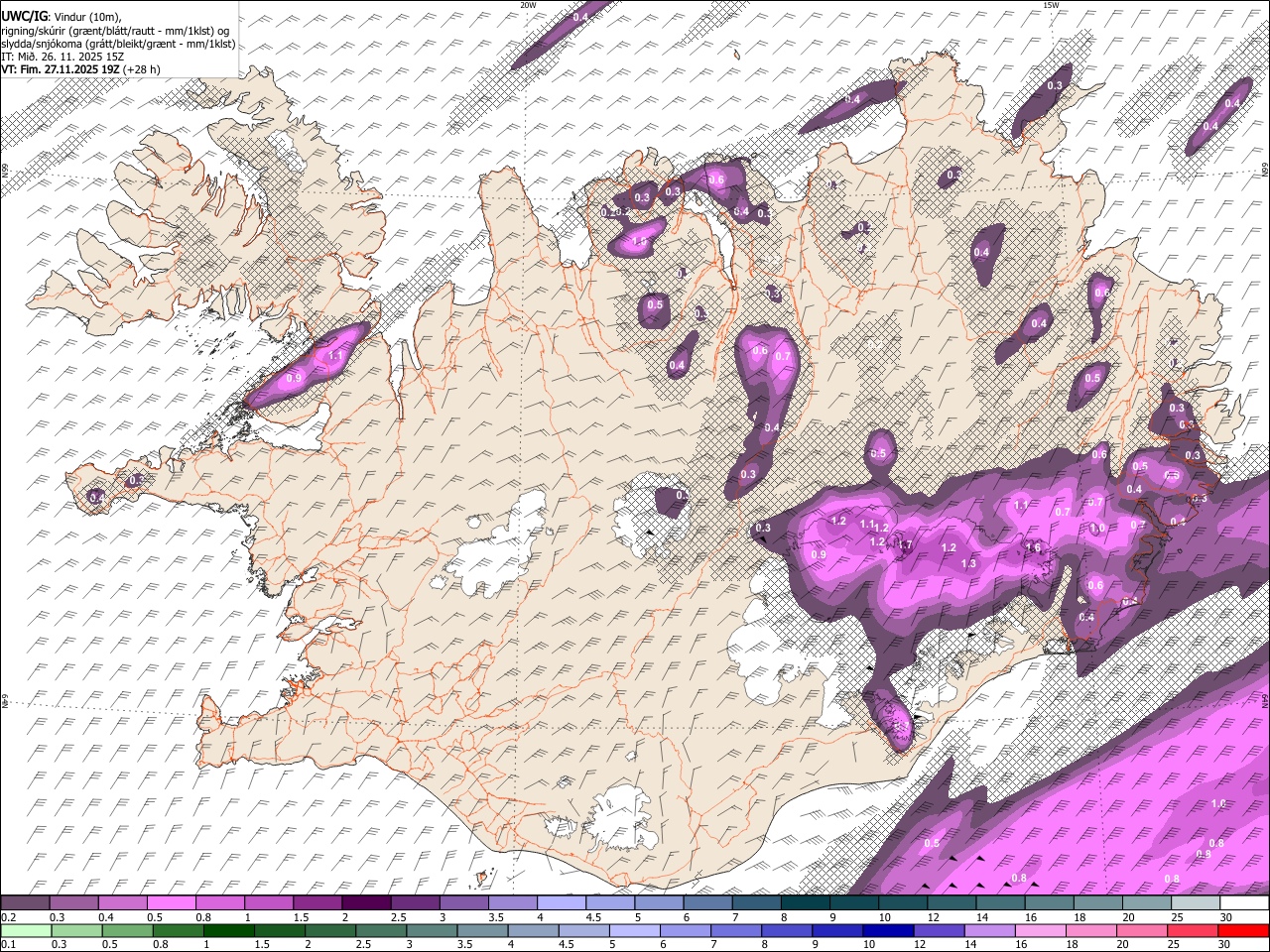Click the light purple lower-row swatch labeled 14

pyautogui.click(x=990, y=930)
